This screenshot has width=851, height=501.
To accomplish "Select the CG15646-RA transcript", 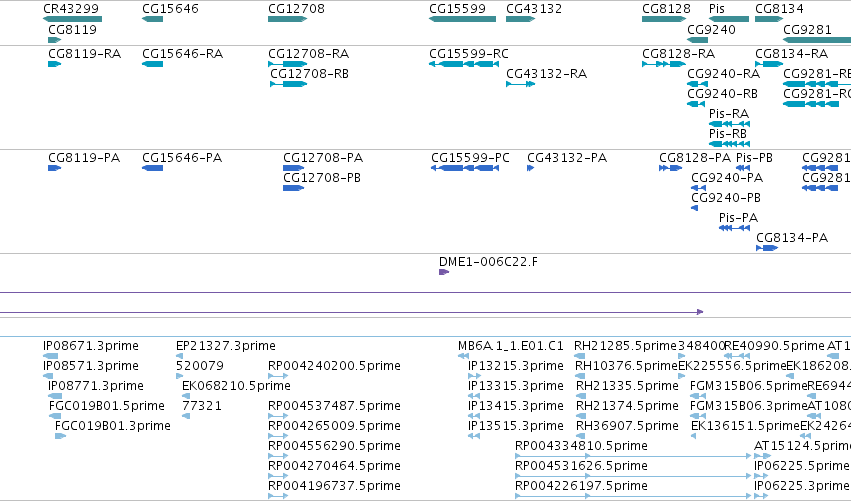I will coord(153,64).
